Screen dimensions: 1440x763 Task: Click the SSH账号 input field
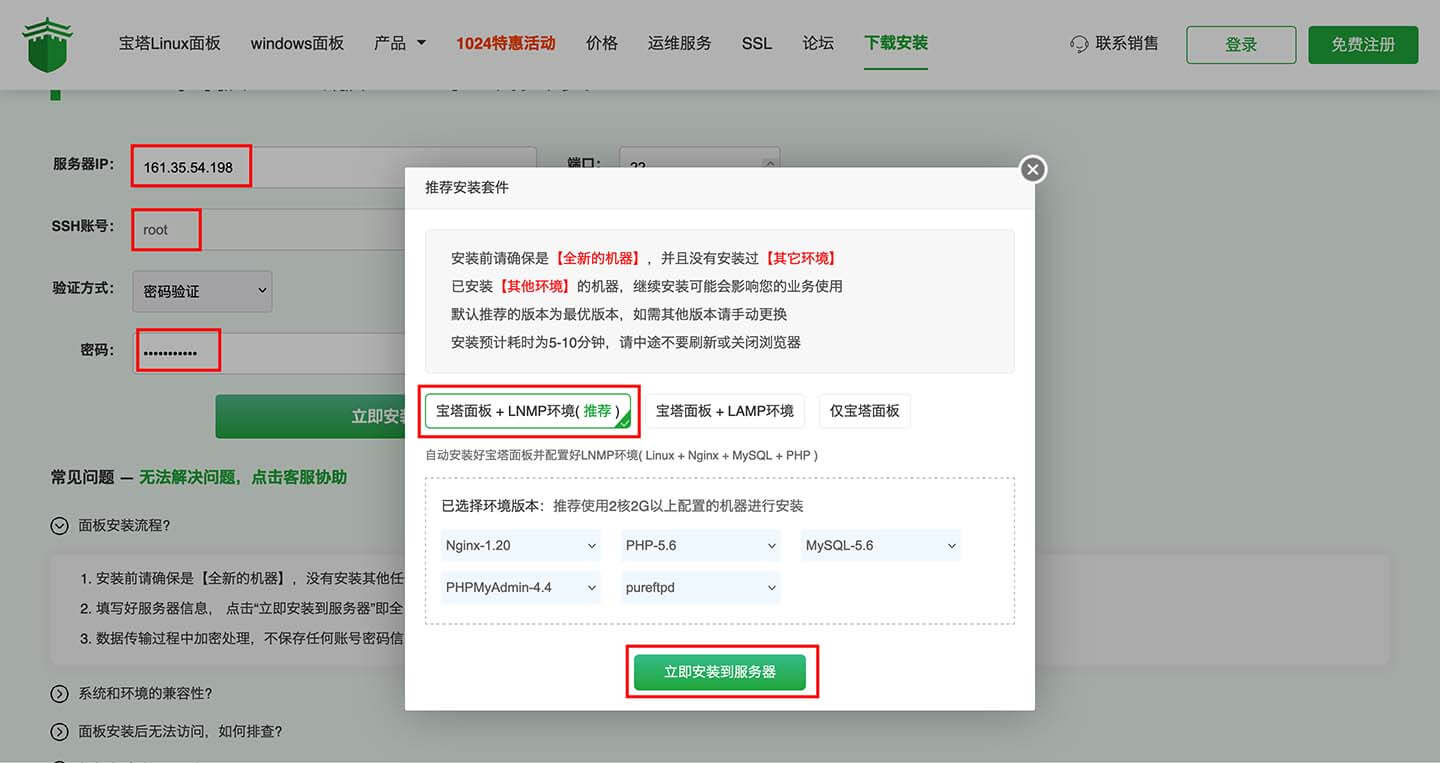point(270,229)
